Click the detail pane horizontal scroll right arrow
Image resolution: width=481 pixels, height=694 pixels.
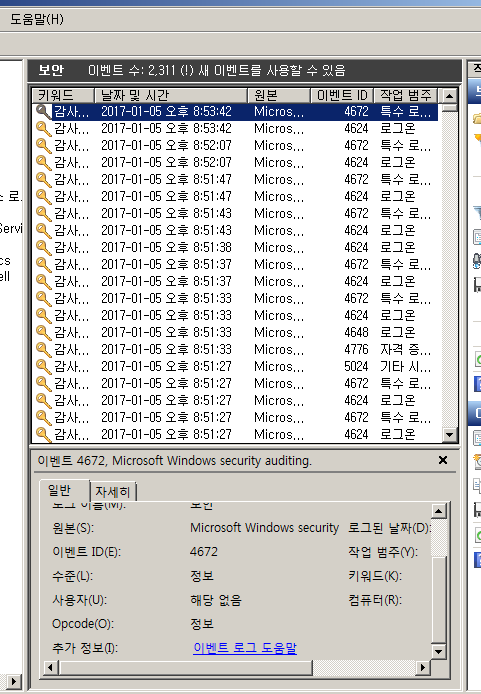(x=423, y=667)
